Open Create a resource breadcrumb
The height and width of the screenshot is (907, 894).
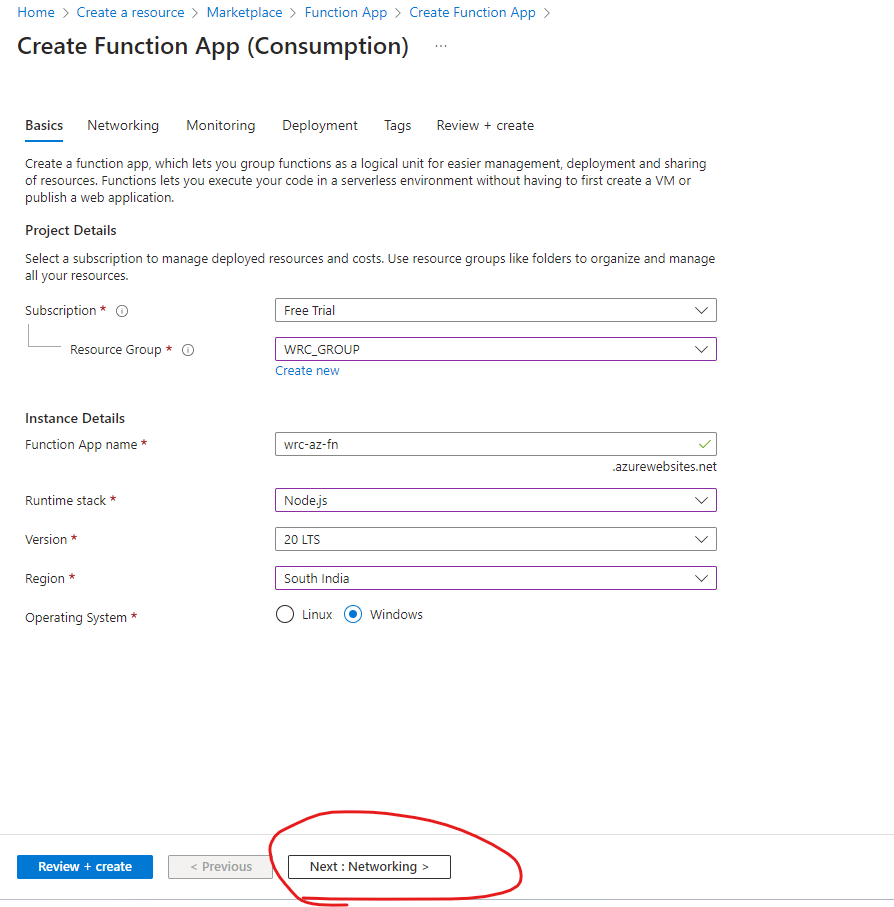coord(130,13)
